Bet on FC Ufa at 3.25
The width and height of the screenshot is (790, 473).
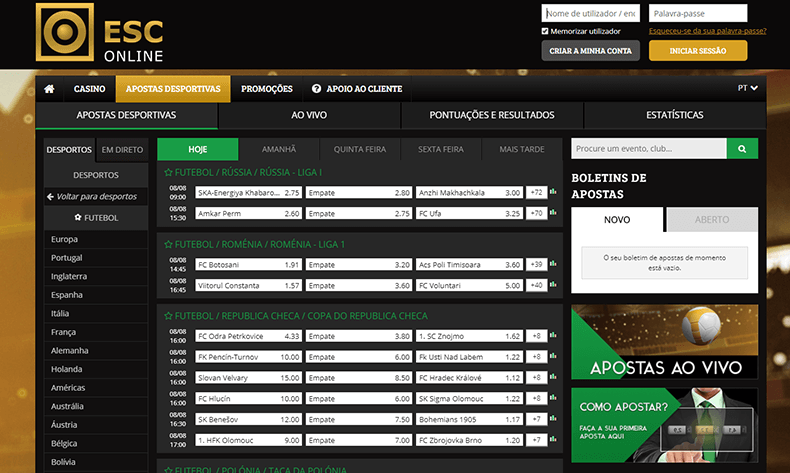click(x=469, y=214)
